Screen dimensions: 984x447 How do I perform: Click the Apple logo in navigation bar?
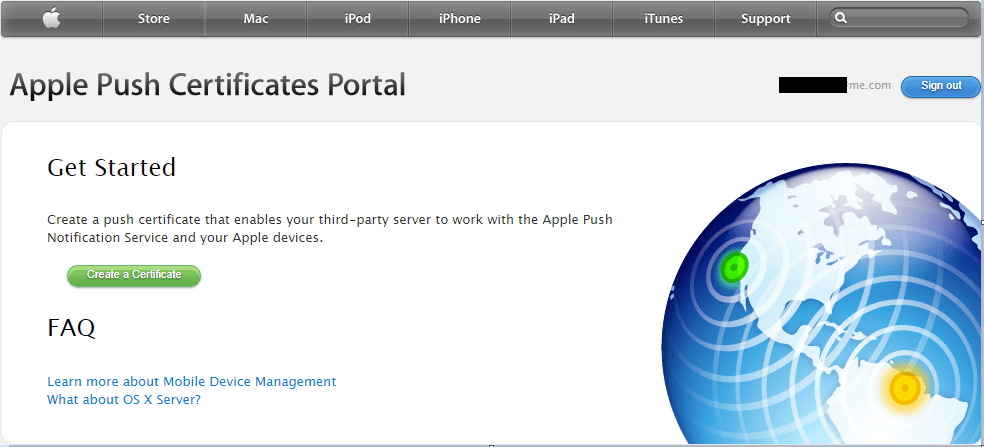pos(51,18)
